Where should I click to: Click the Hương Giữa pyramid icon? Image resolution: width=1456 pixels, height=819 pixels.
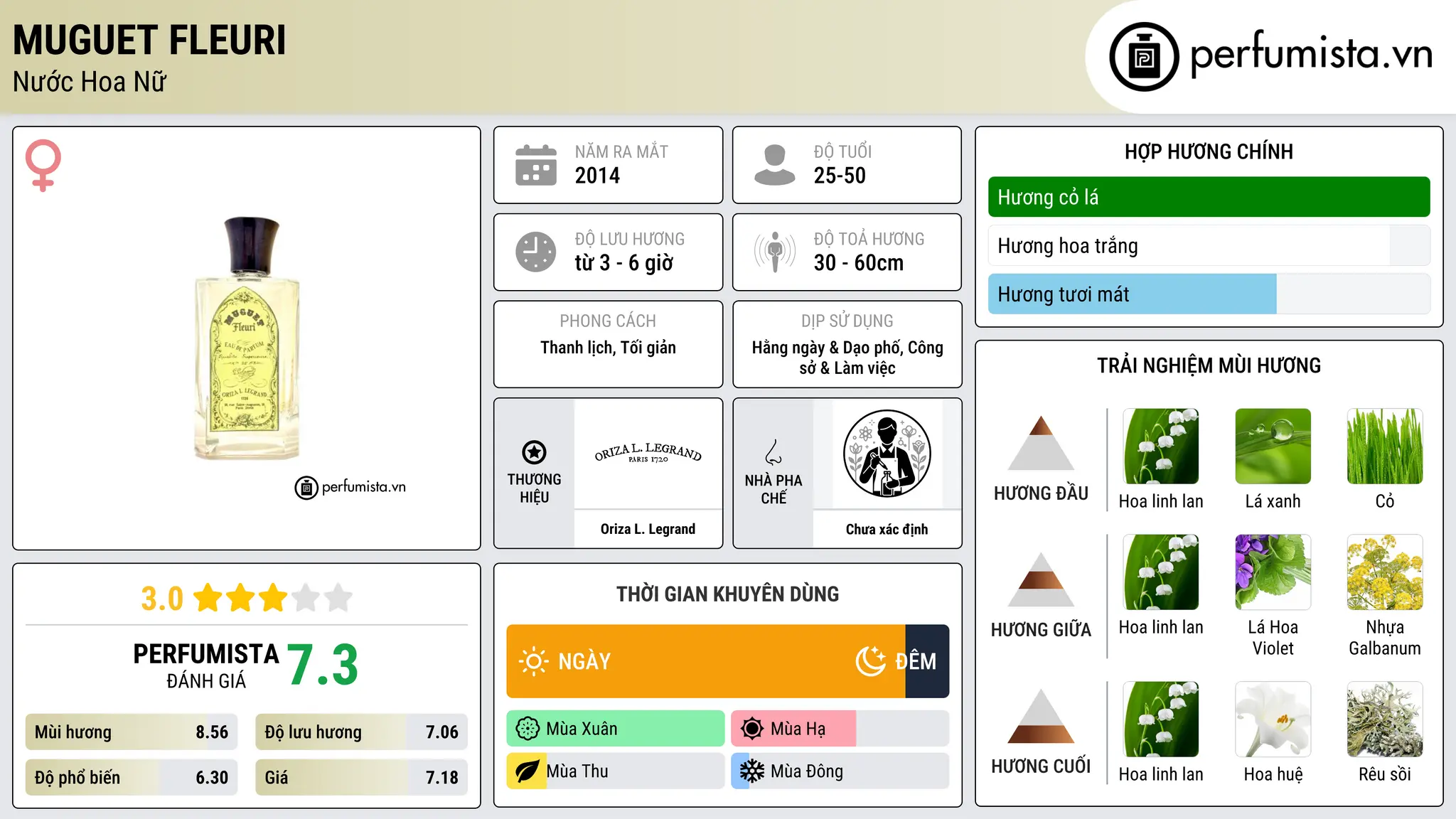pyautogui.click(x=1042, y=579)
